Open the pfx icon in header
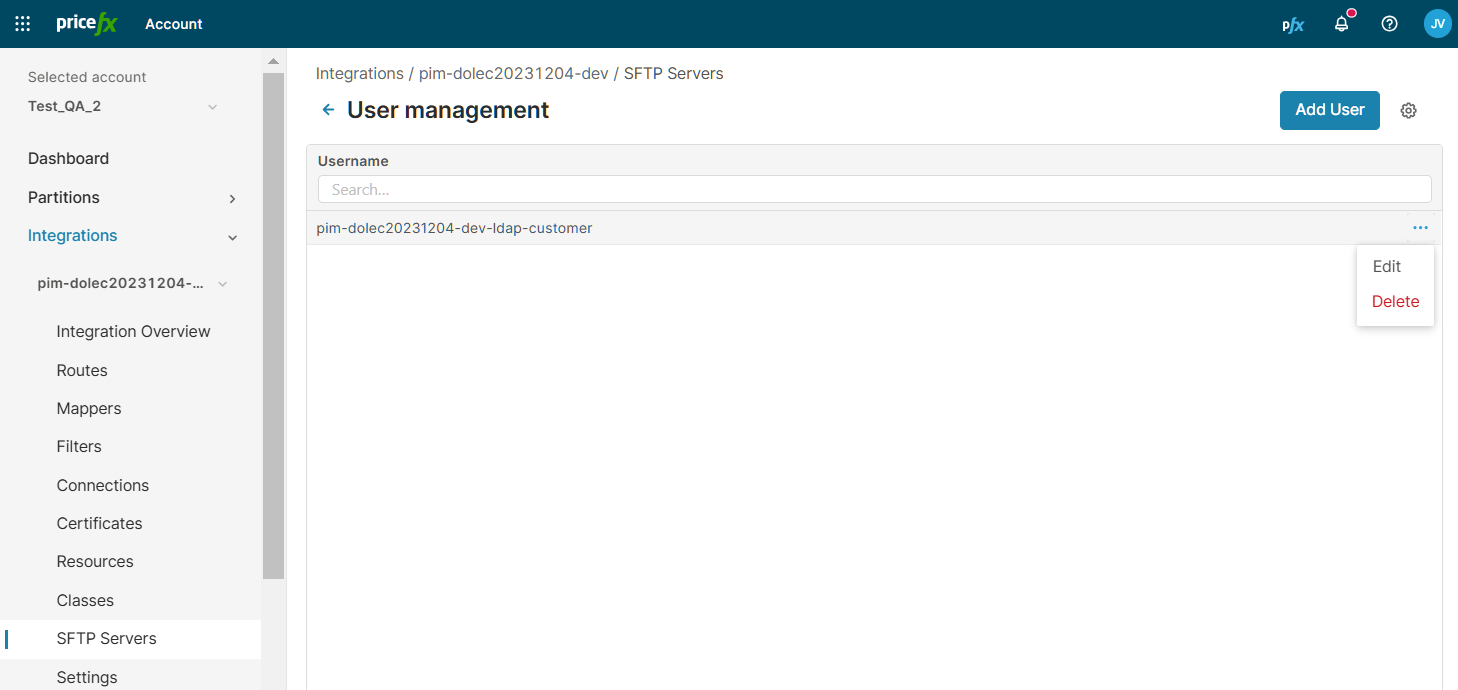The image size is (1458, 690). [x=1293, y=24]
